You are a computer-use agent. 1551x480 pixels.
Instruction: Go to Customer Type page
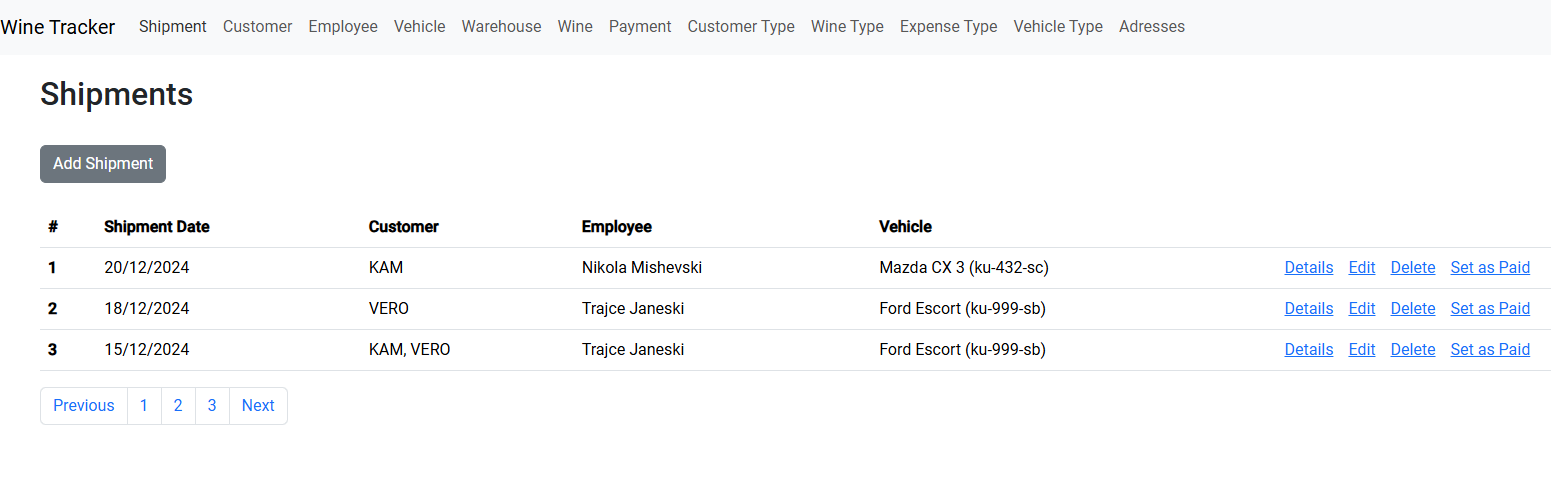[741, 27]
